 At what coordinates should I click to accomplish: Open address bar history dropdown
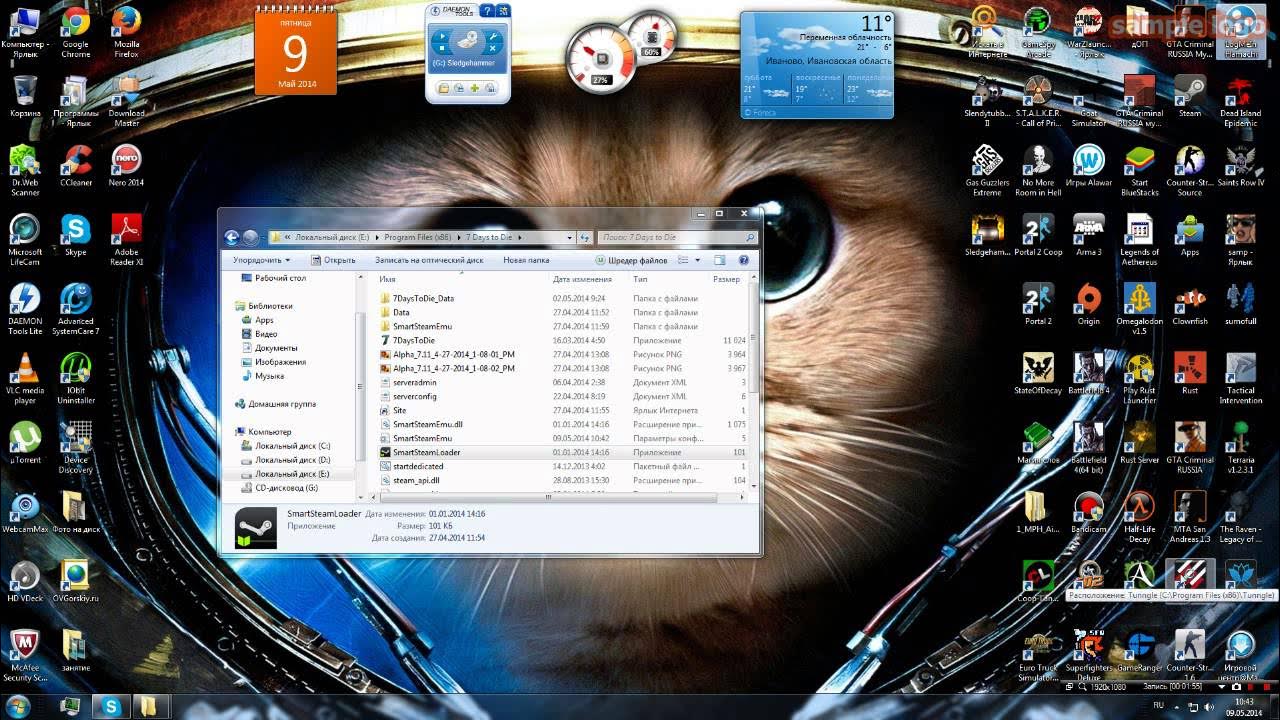pyautogui.click(x=569, y=237)
